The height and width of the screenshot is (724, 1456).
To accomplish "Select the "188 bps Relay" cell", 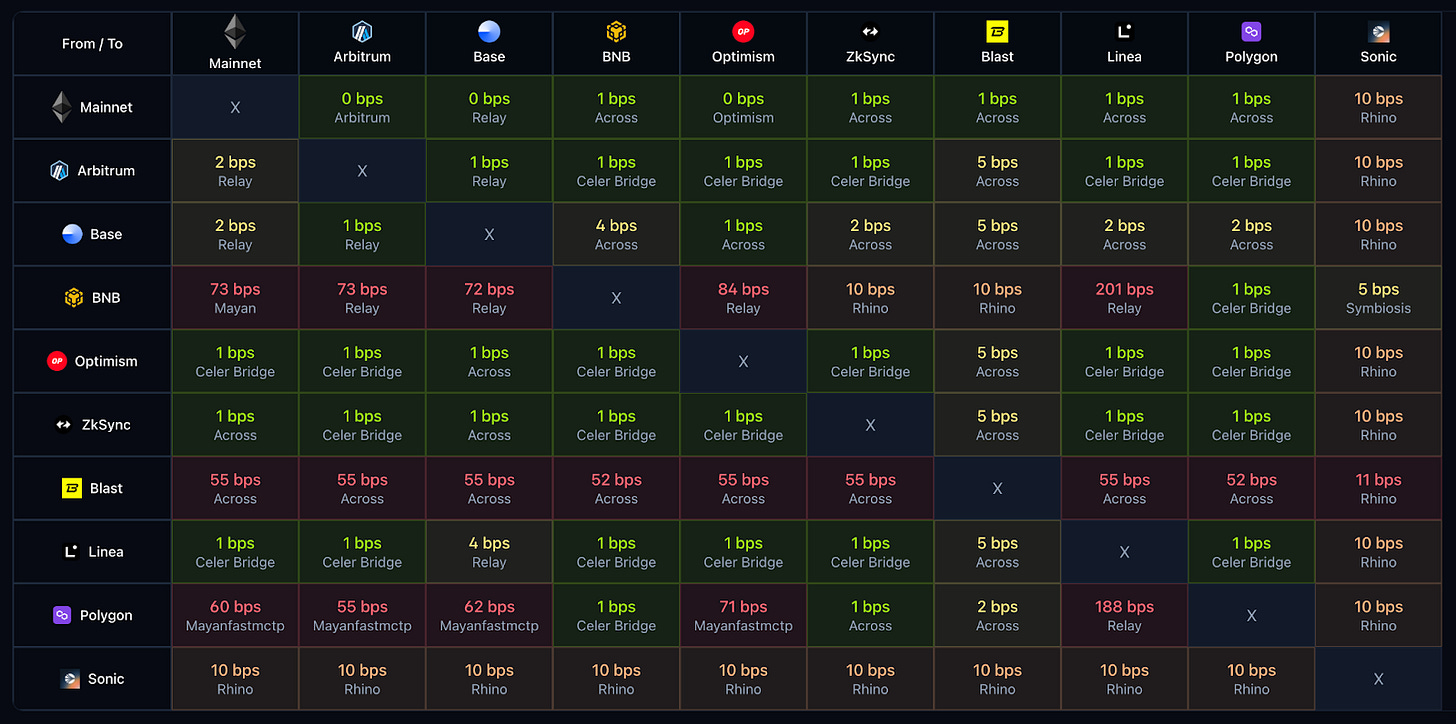I will [1124, 615].
